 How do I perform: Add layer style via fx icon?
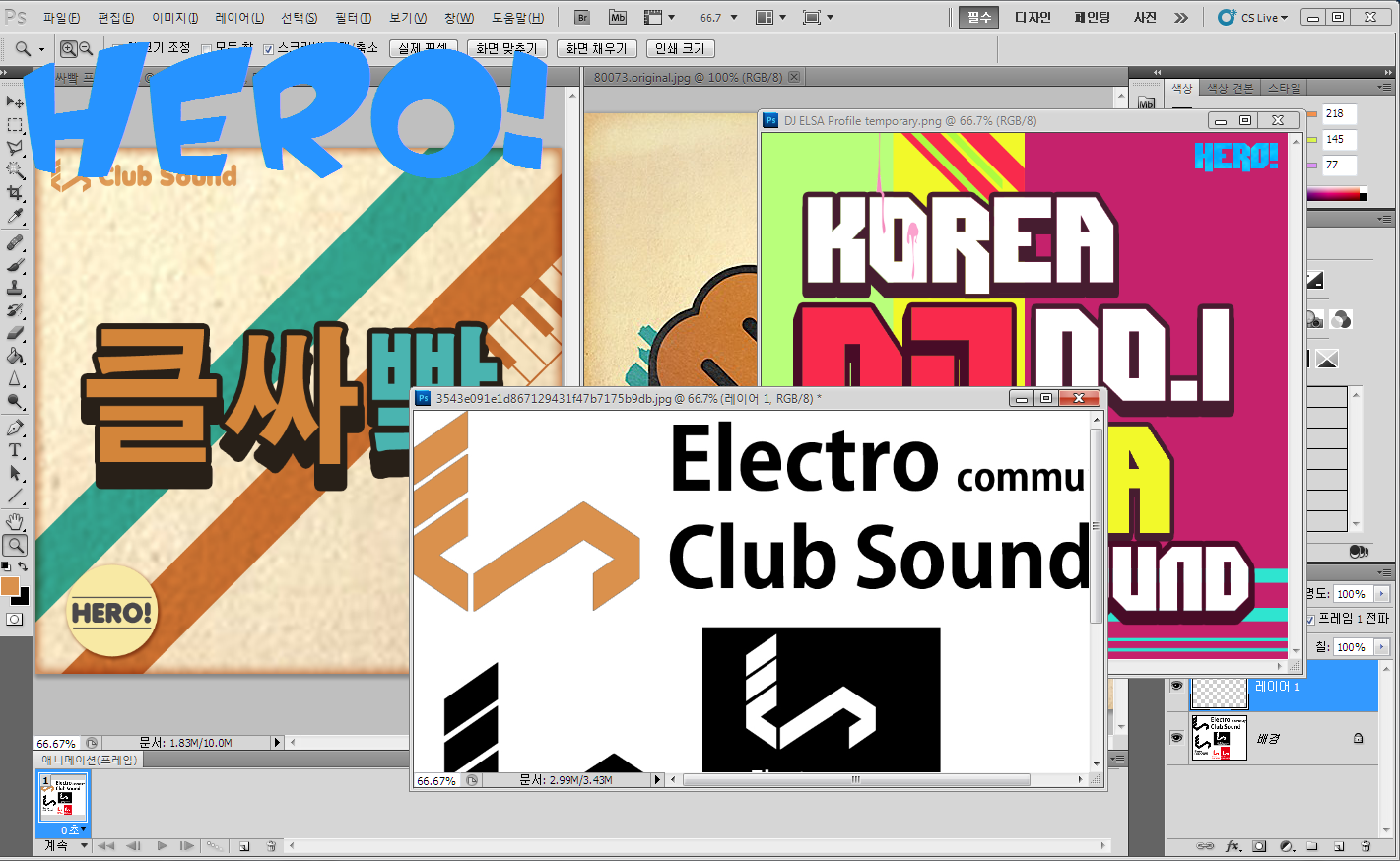pos(1233,846)
